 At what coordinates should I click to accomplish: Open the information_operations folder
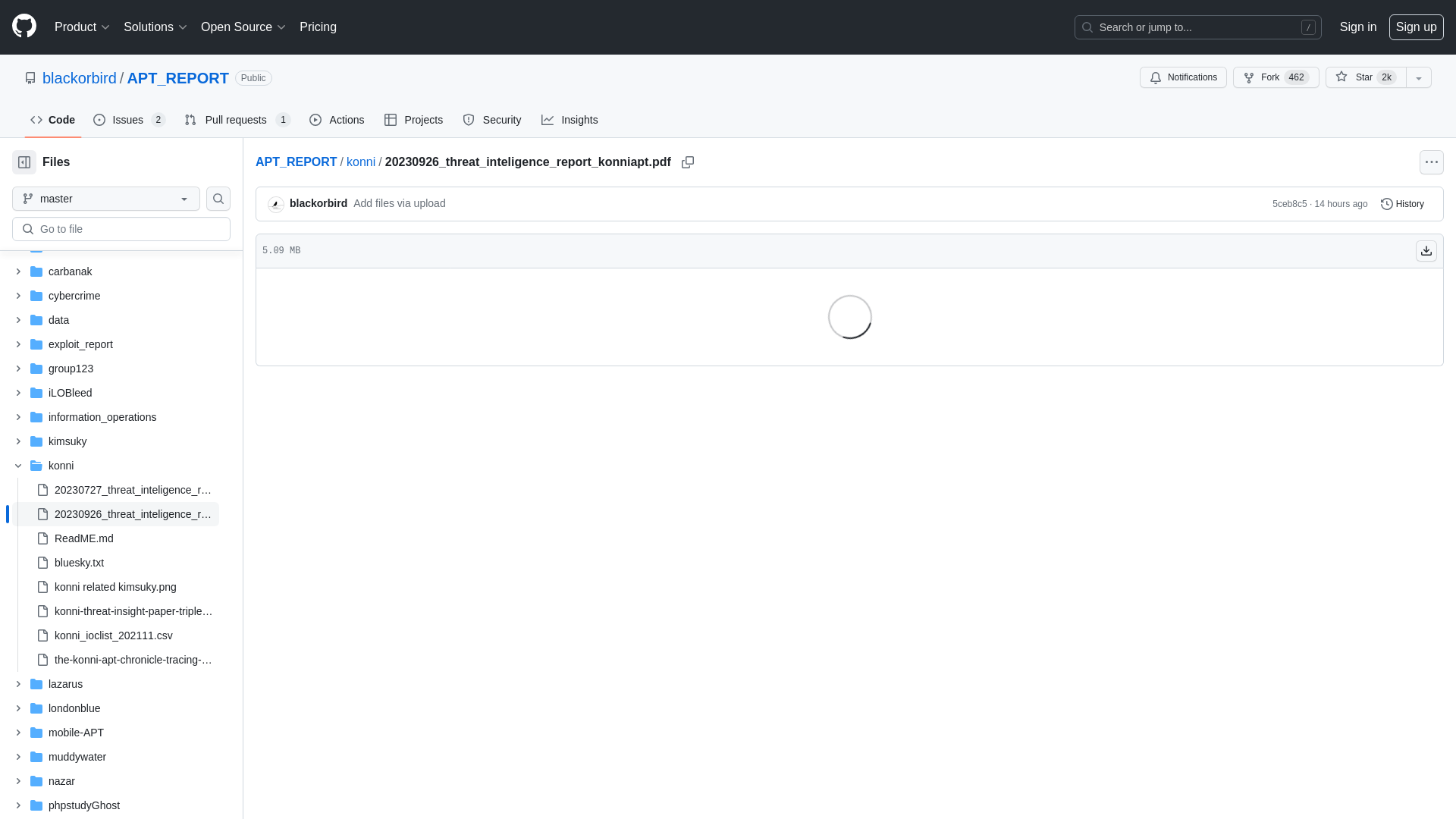pyautogui.click(x=102, y=417)
